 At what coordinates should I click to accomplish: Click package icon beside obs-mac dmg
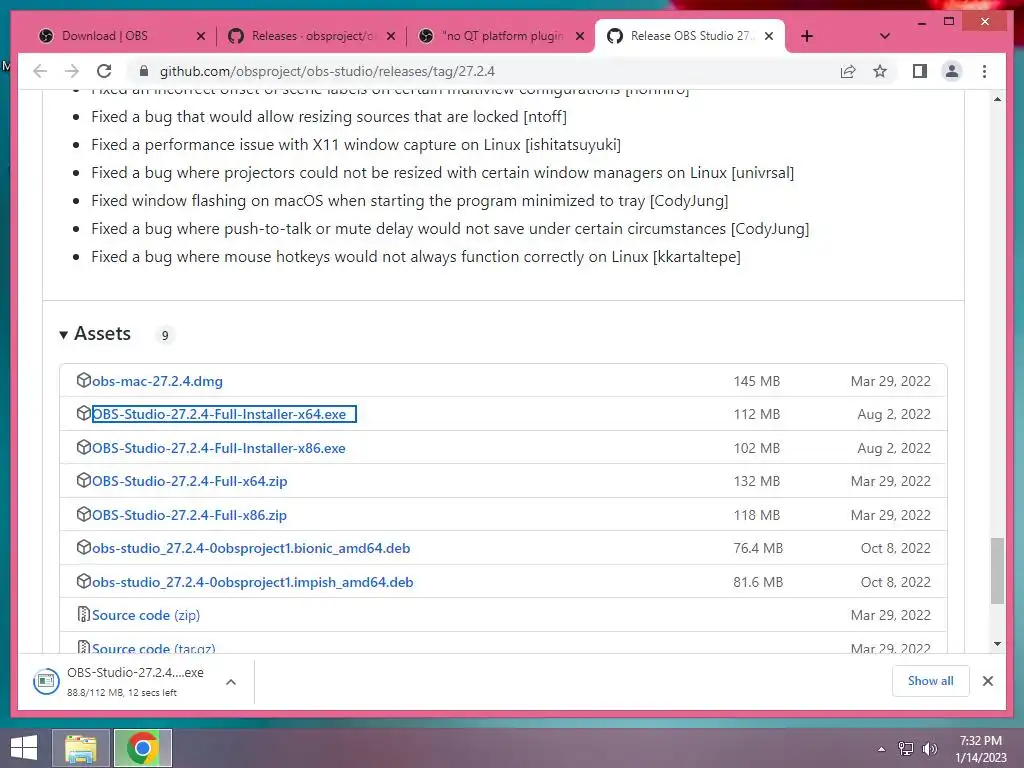[x=84, y=380]
